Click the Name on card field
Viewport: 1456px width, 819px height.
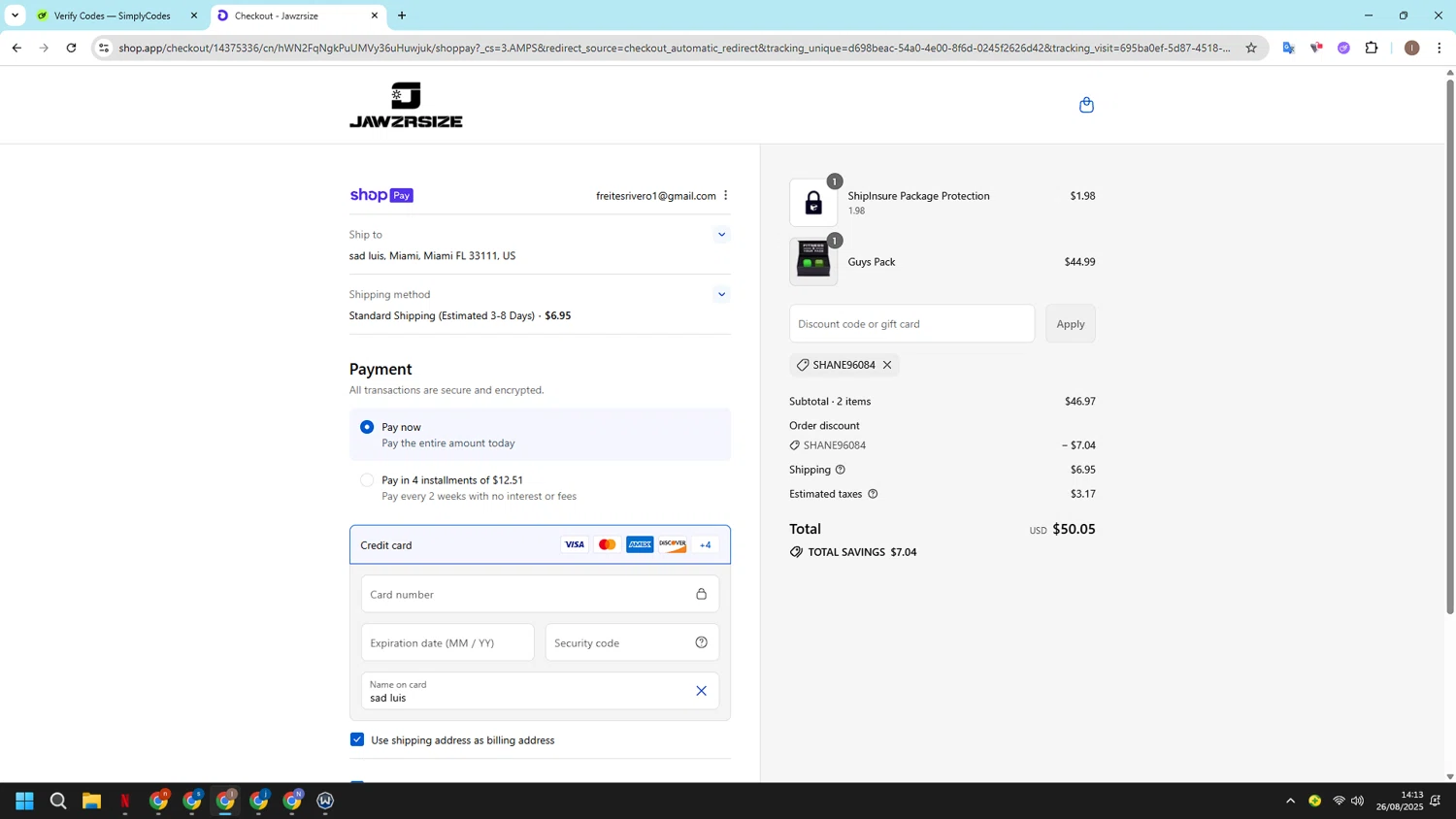click(540, 691)
